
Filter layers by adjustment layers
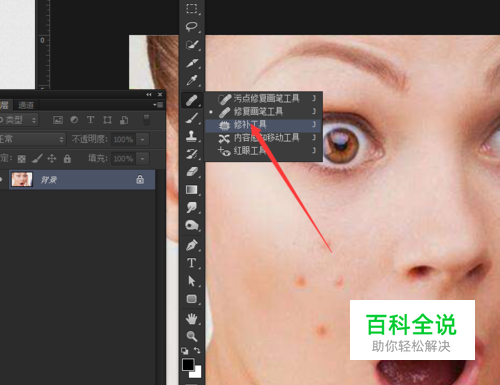coord(74,120)
